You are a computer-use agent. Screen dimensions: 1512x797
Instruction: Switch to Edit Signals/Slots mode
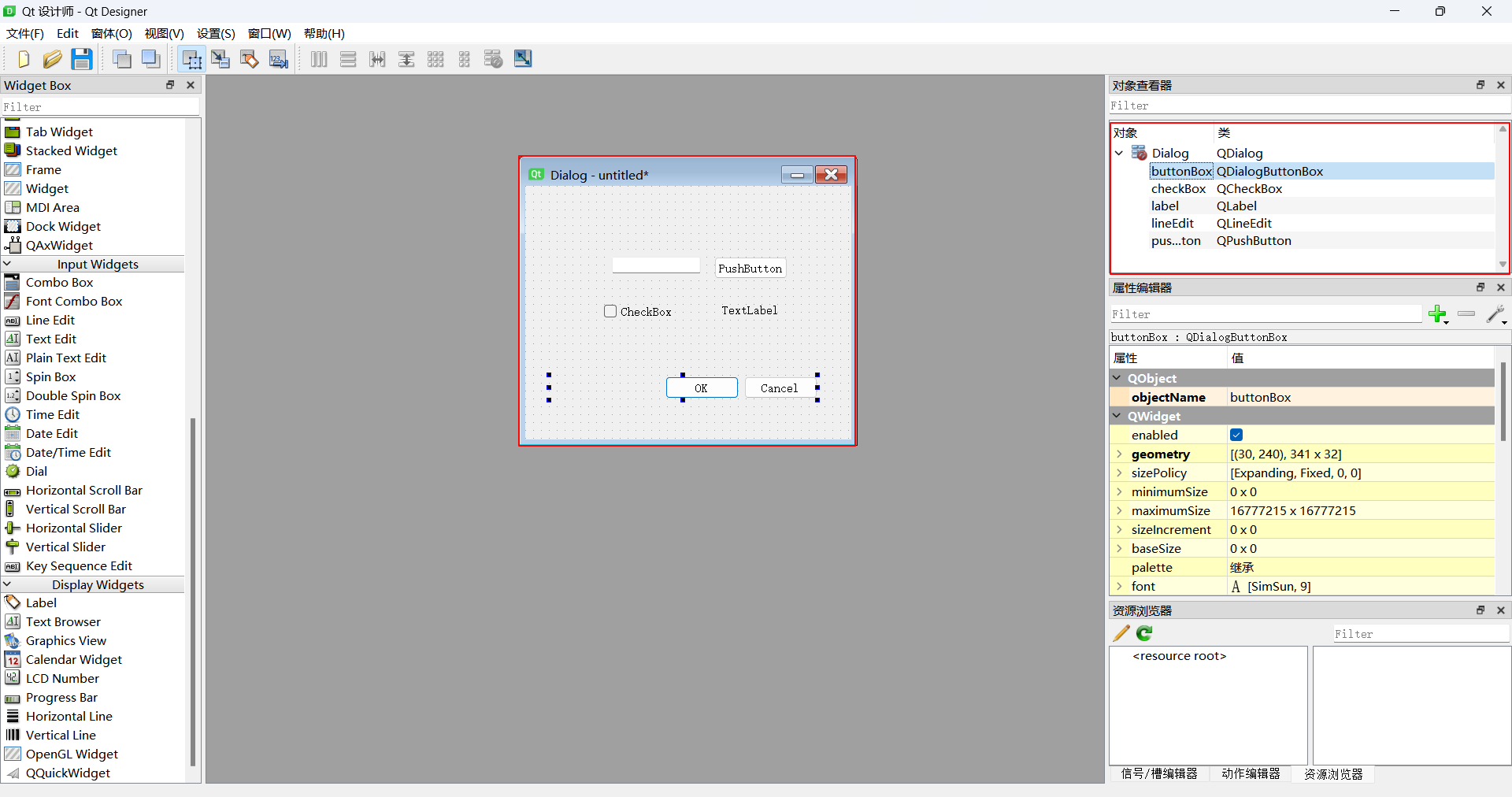[x=220, y=59]
